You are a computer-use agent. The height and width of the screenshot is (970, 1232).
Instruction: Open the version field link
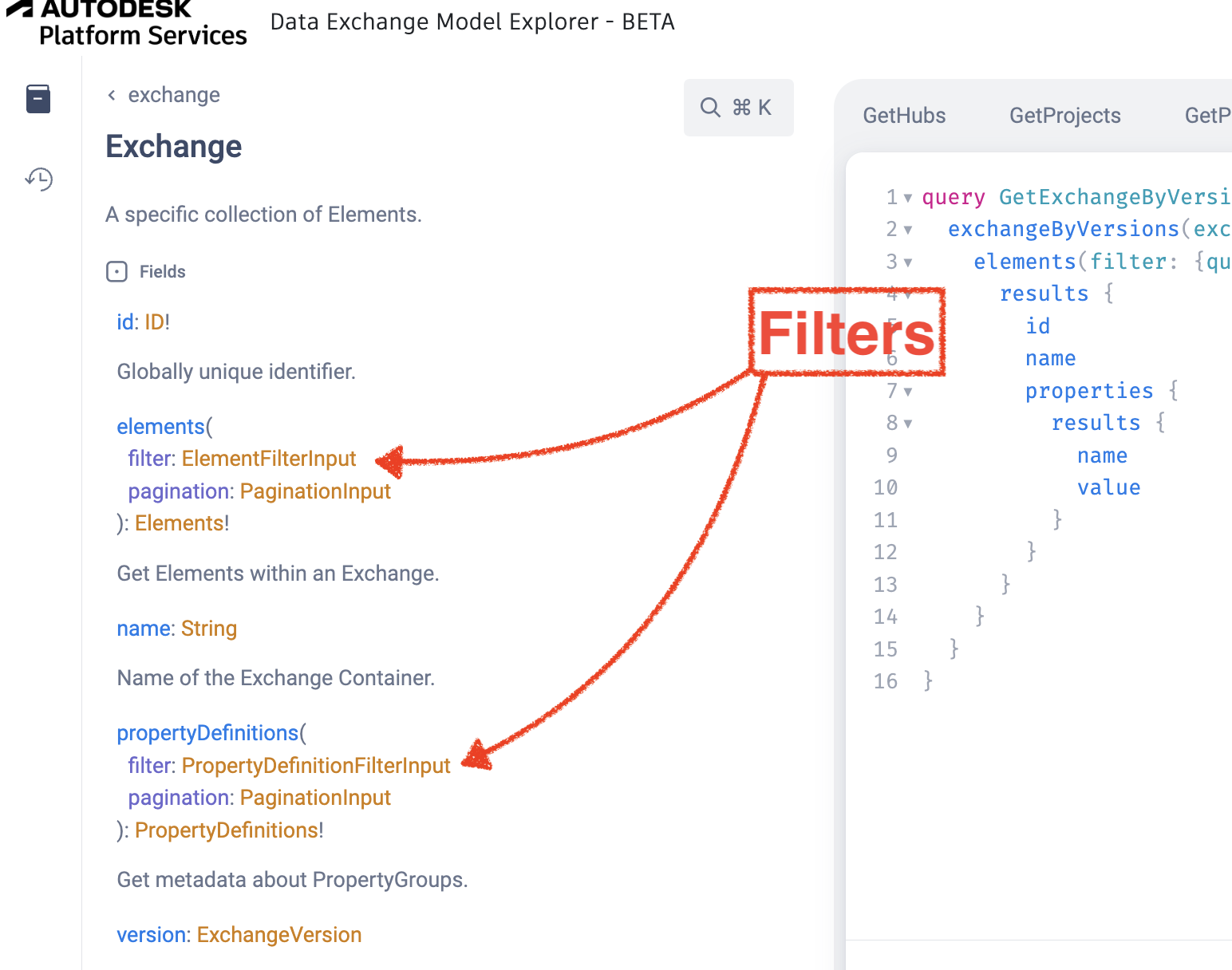tap(152, 935)
